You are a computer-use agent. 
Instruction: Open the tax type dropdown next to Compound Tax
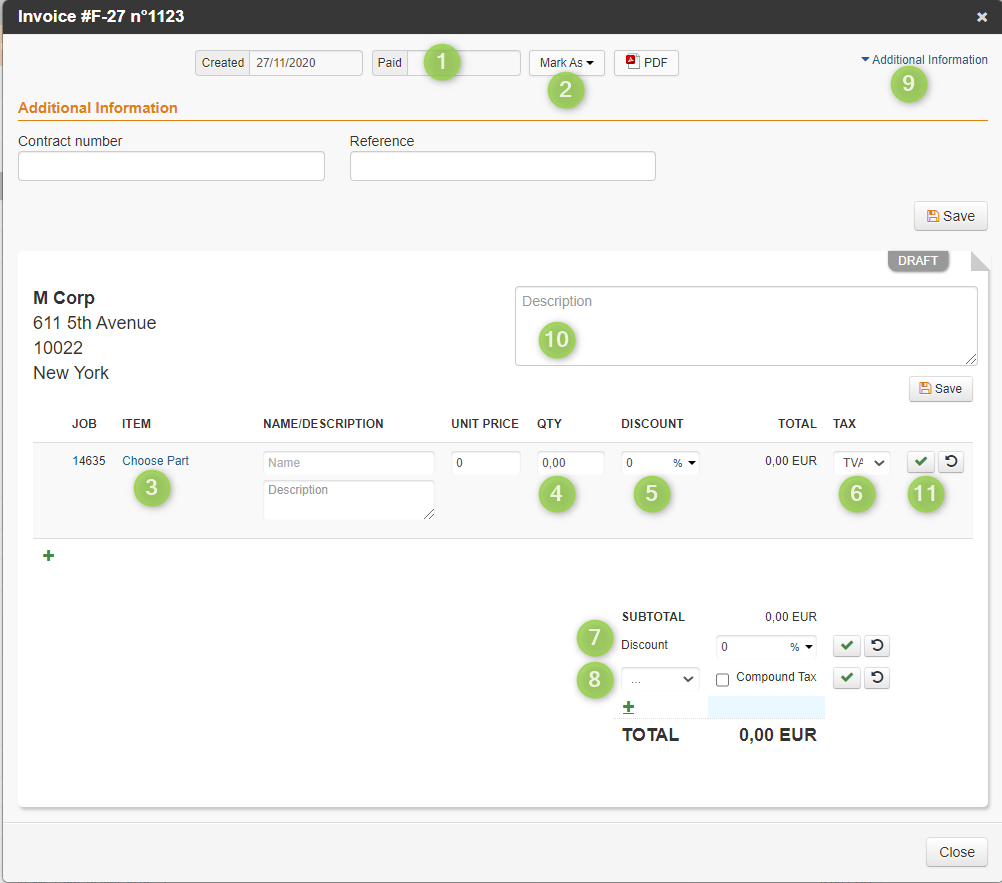659,678
